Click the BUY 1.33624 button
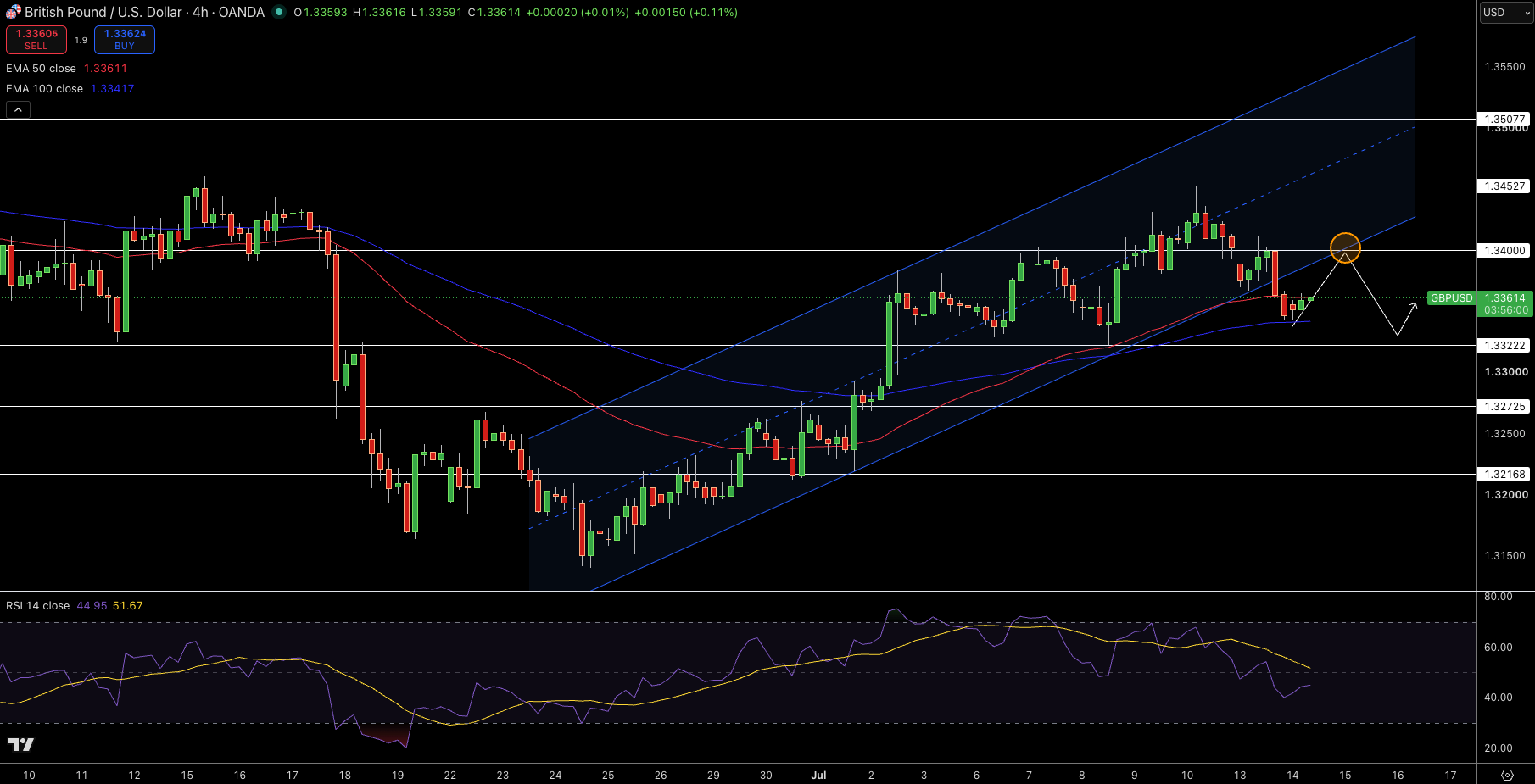 click(x=125, y=40)
